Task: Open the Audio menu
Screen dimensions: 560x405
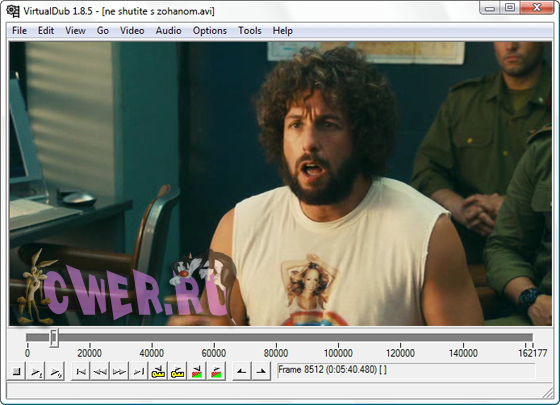Action: (x=168, y=31)
